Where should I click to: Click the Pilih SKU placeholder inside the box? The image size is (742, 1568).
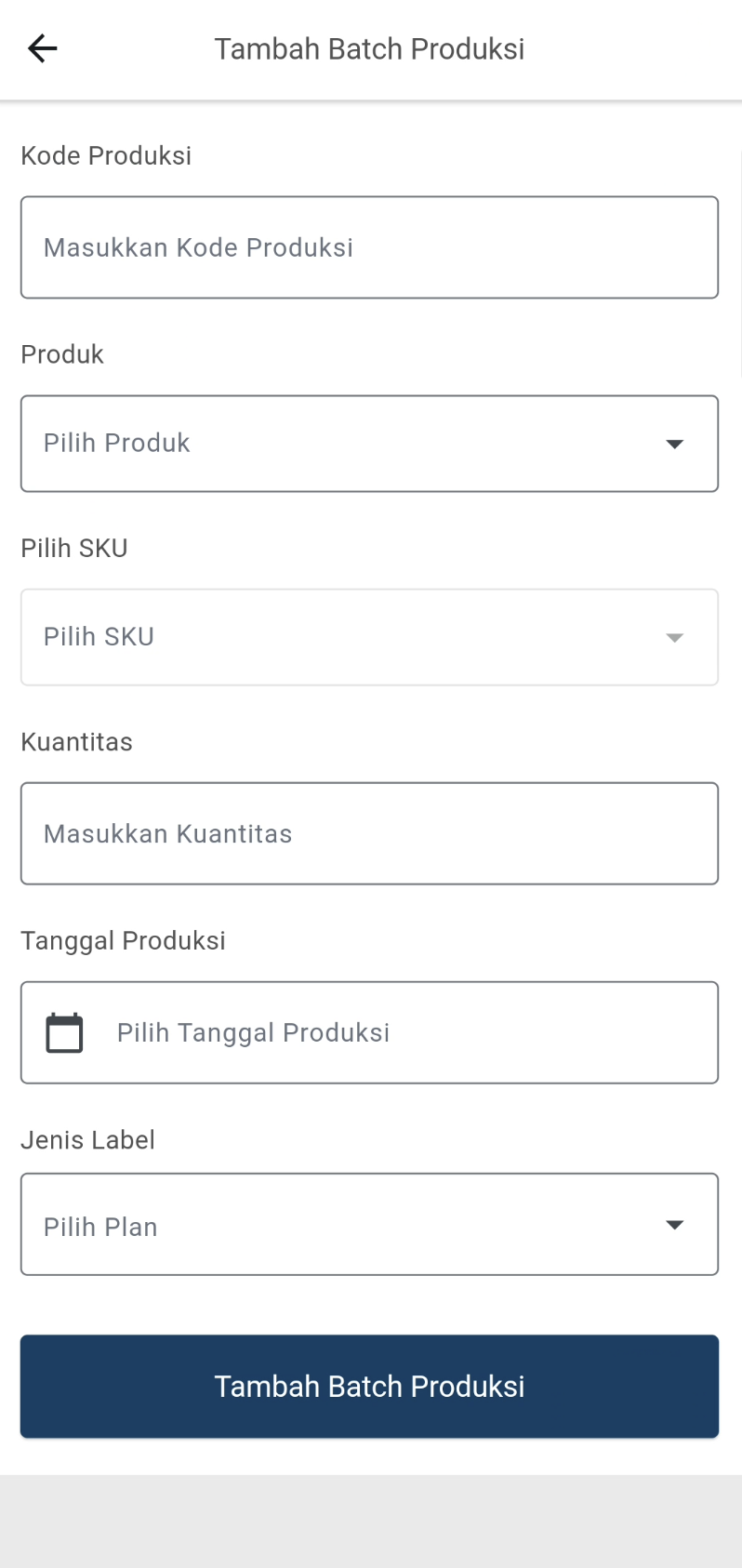(x=99, y=637)
